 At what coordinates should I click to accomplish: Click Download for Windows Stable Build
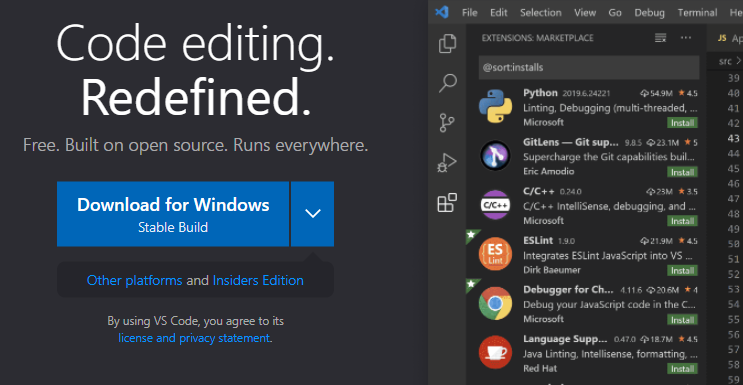tap(173, 214)
